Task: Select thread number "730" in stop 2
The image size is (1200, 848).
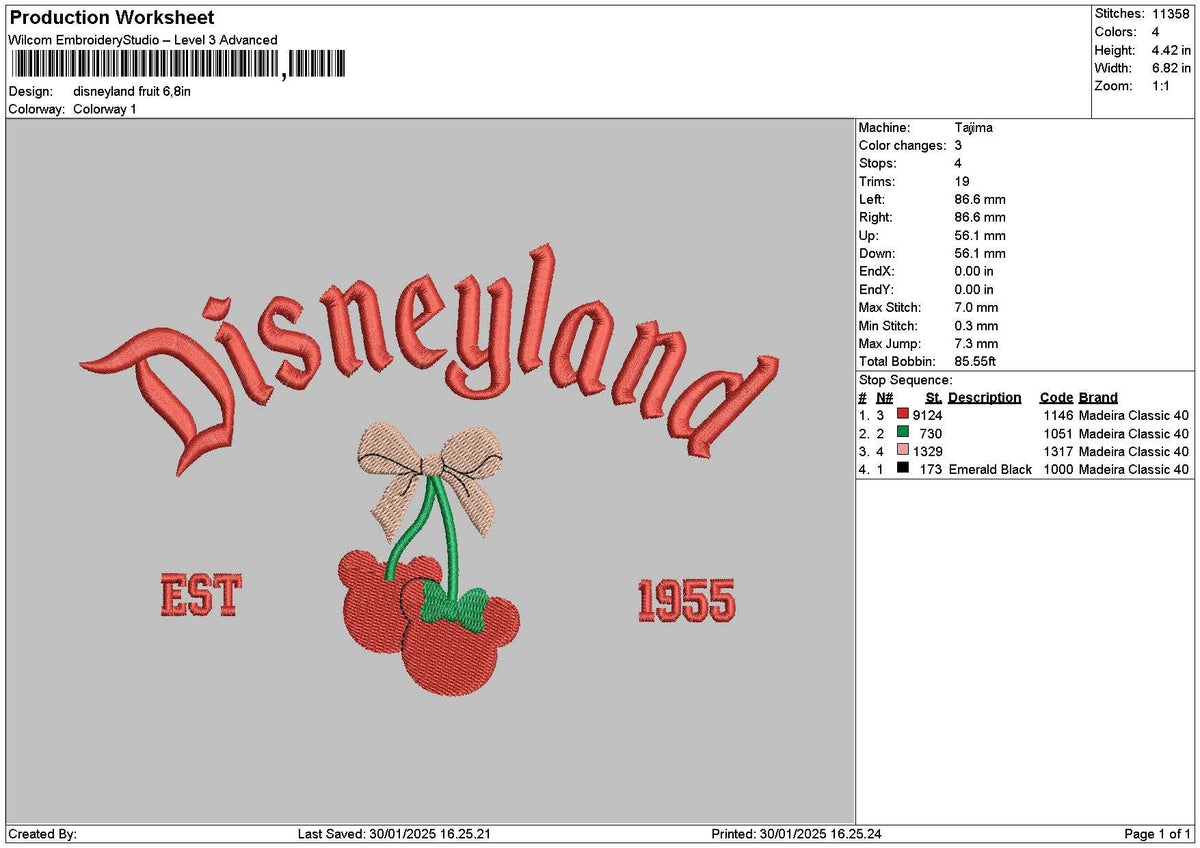Action: click(931, 433)
